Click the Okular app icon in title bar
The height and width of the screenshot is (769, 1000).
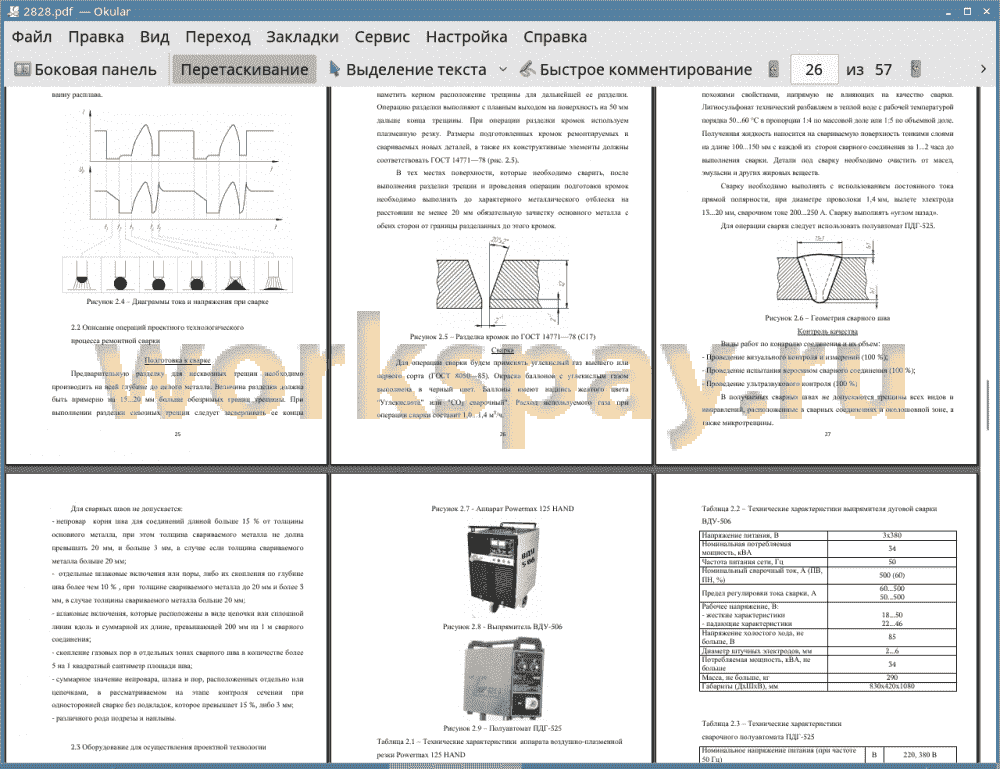(12, 11)
